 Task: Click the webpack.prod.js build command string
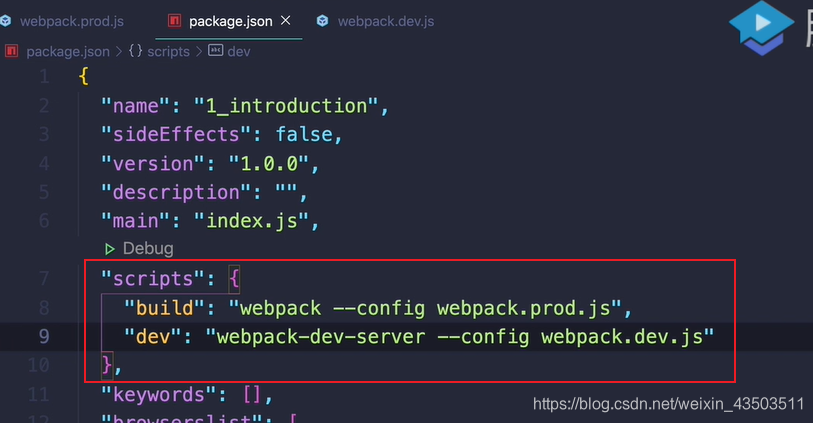pos(425,308)
